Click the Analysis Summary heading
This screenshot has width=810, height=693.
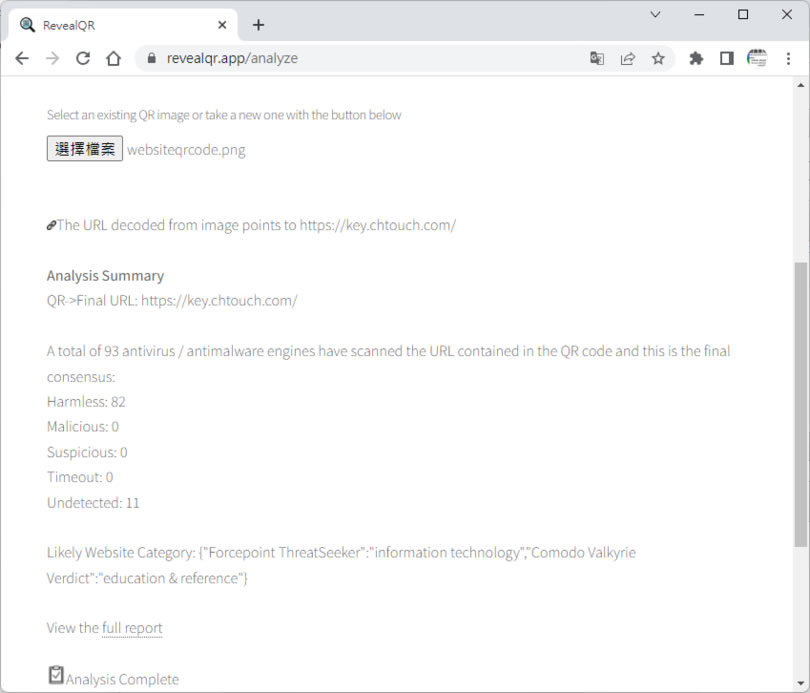point(105,276)
